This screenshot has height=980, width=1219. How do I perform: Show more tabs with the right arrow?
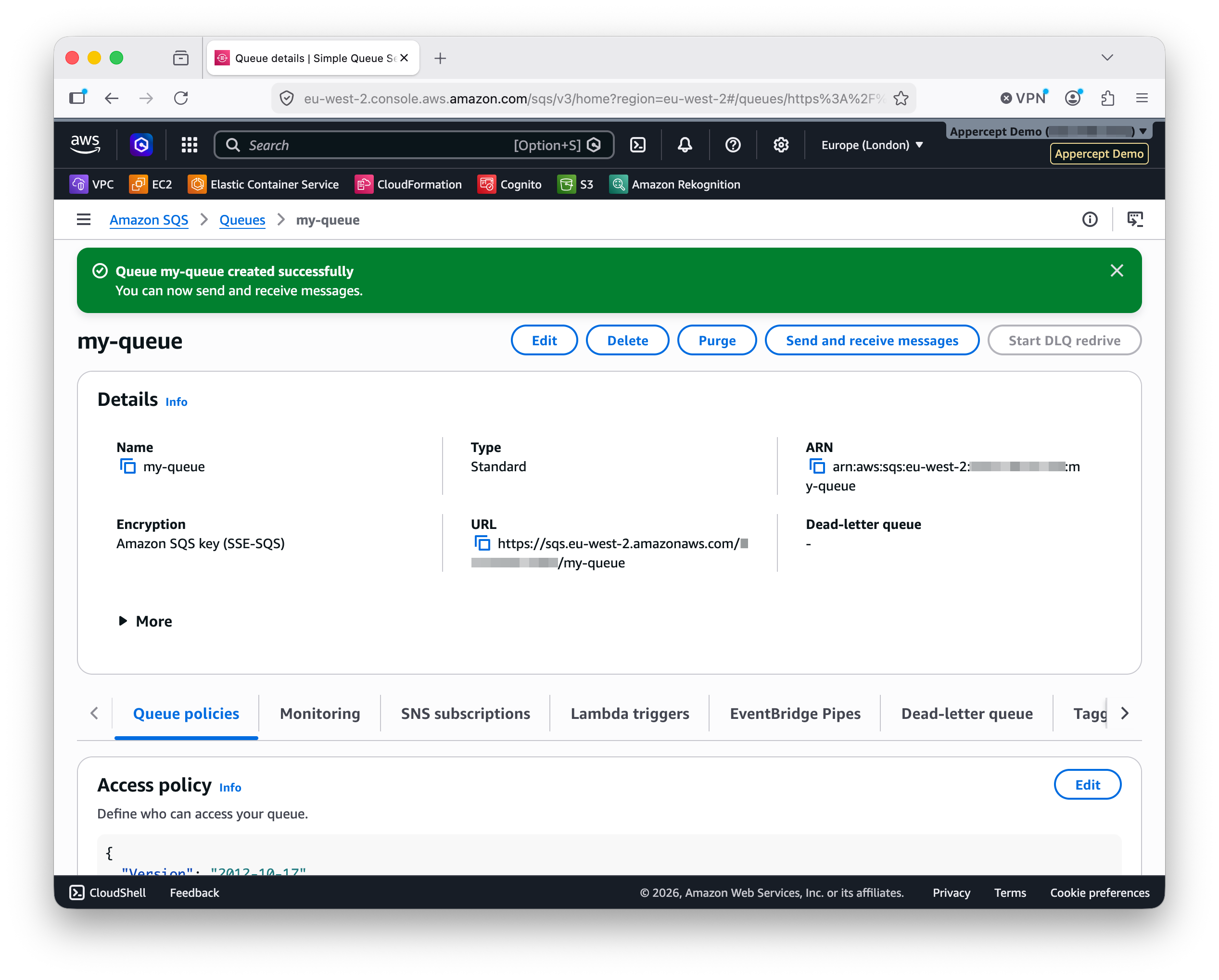[x=1125, y=713]
